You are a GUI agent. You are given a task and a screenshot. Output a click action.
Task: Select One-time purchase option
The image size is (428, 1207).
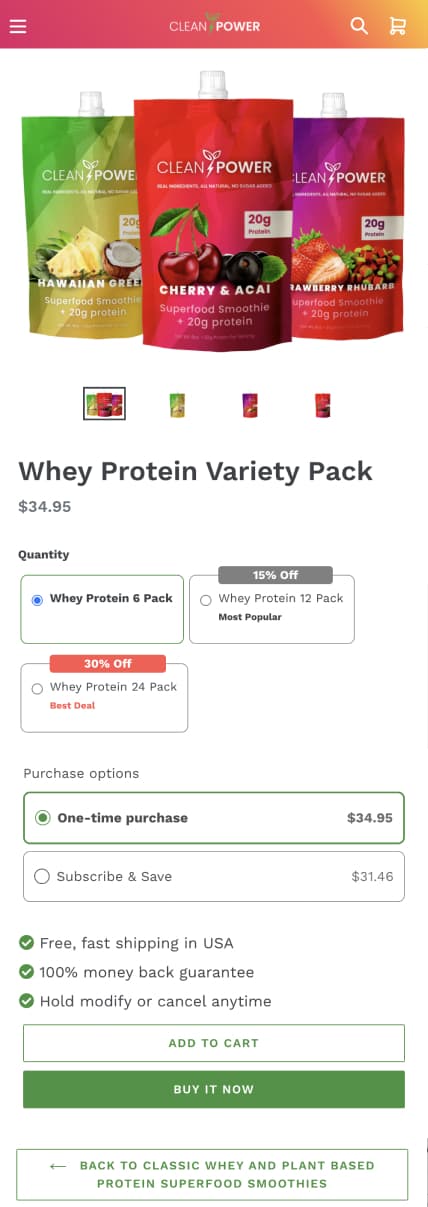214,818
